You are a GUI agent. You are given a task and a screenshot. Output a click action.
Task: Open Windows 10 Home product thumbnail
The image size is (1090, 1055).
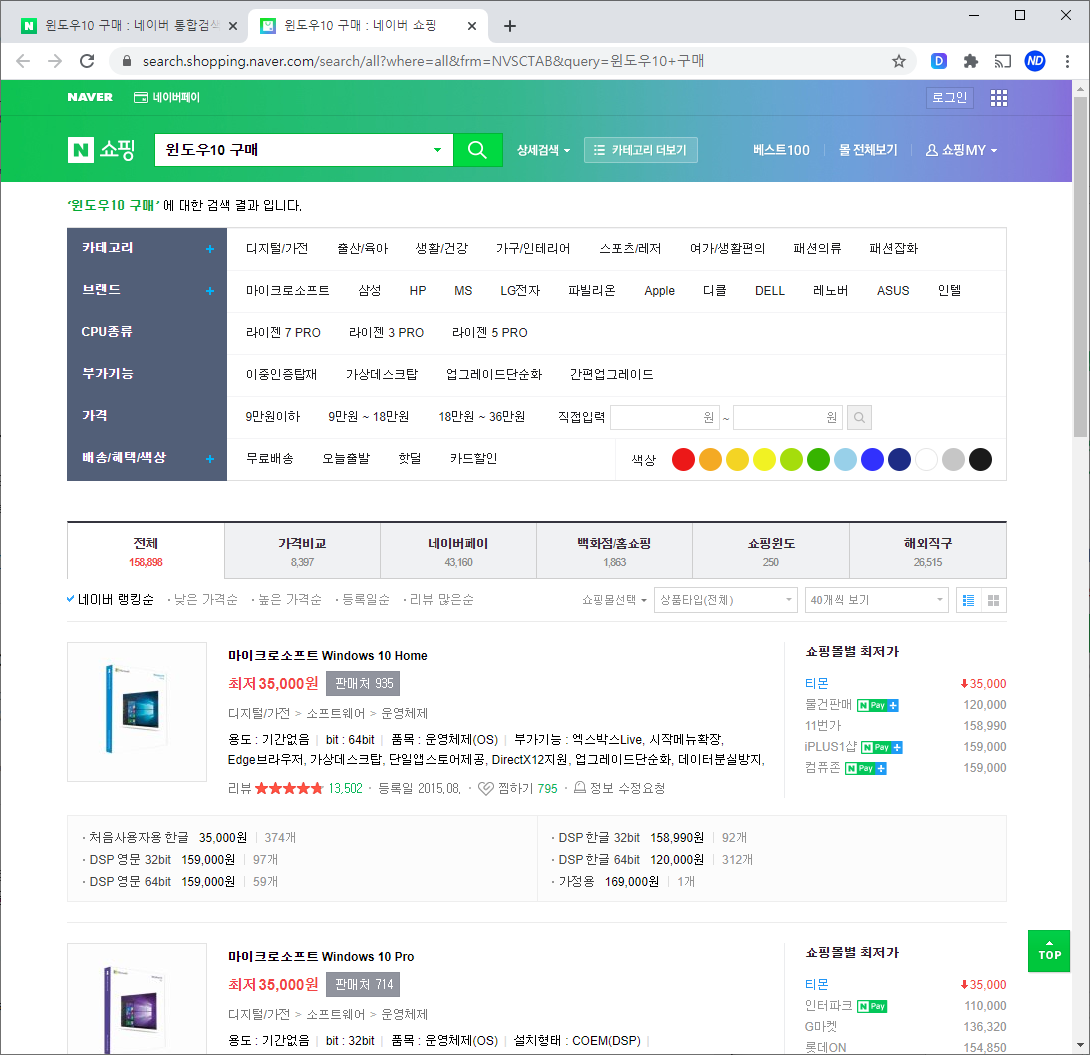point(137,712)
